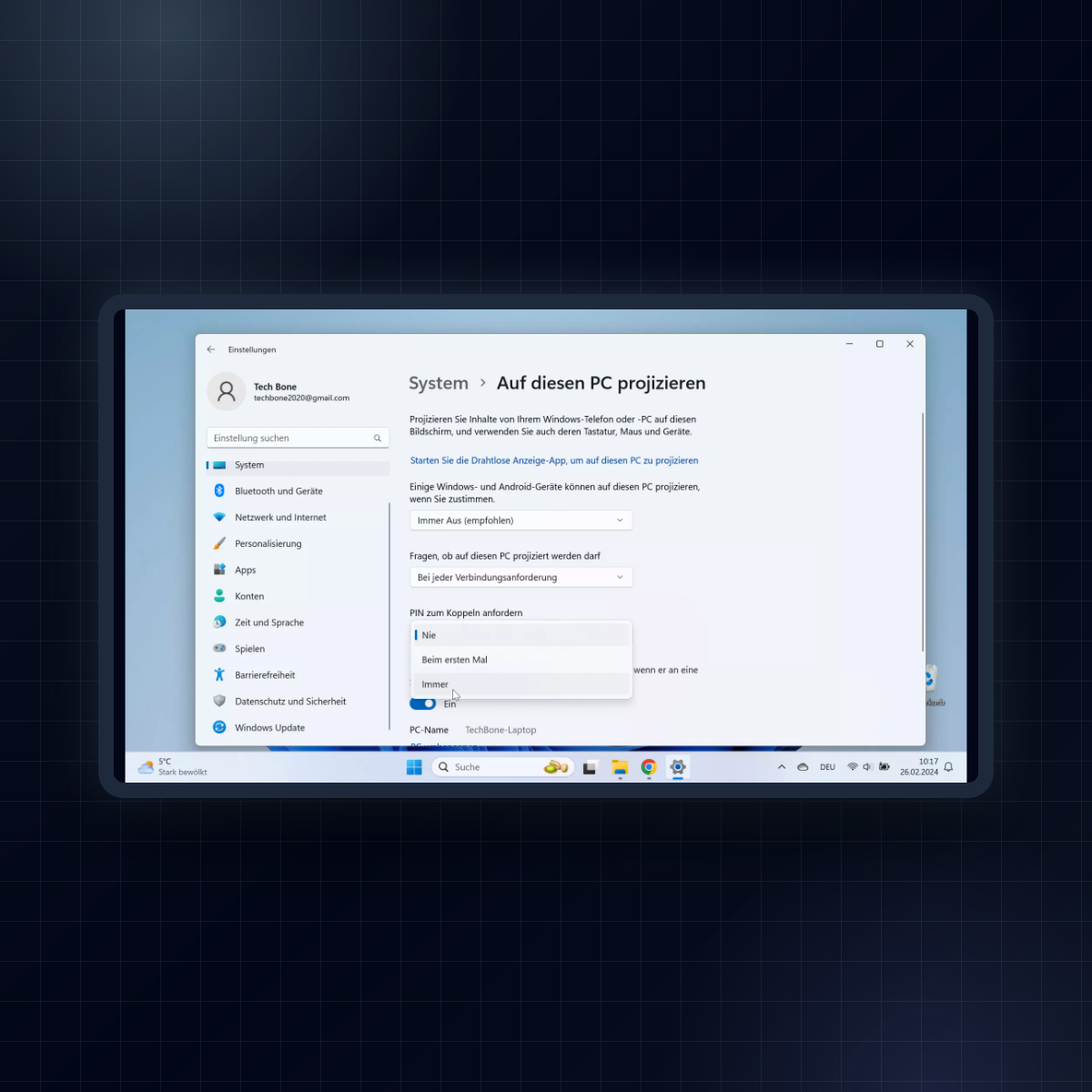Open Task View on the taskbar
Image resolution: width=1092 pixels, height=1092 pixels.
pyautogui.click(x=590, y=768)
